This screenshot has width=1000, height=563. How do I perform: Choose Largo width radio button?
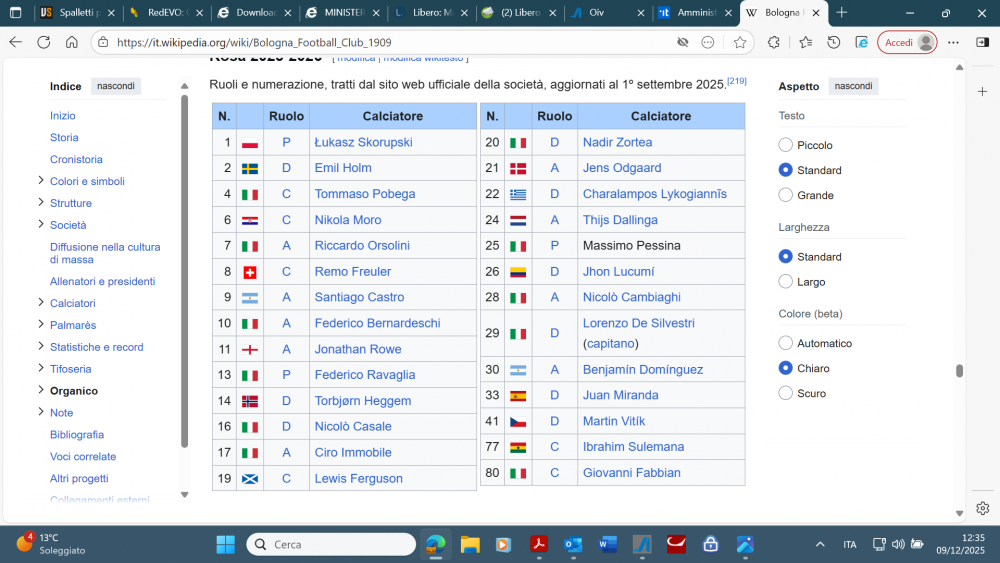click(x=786, y=282)
